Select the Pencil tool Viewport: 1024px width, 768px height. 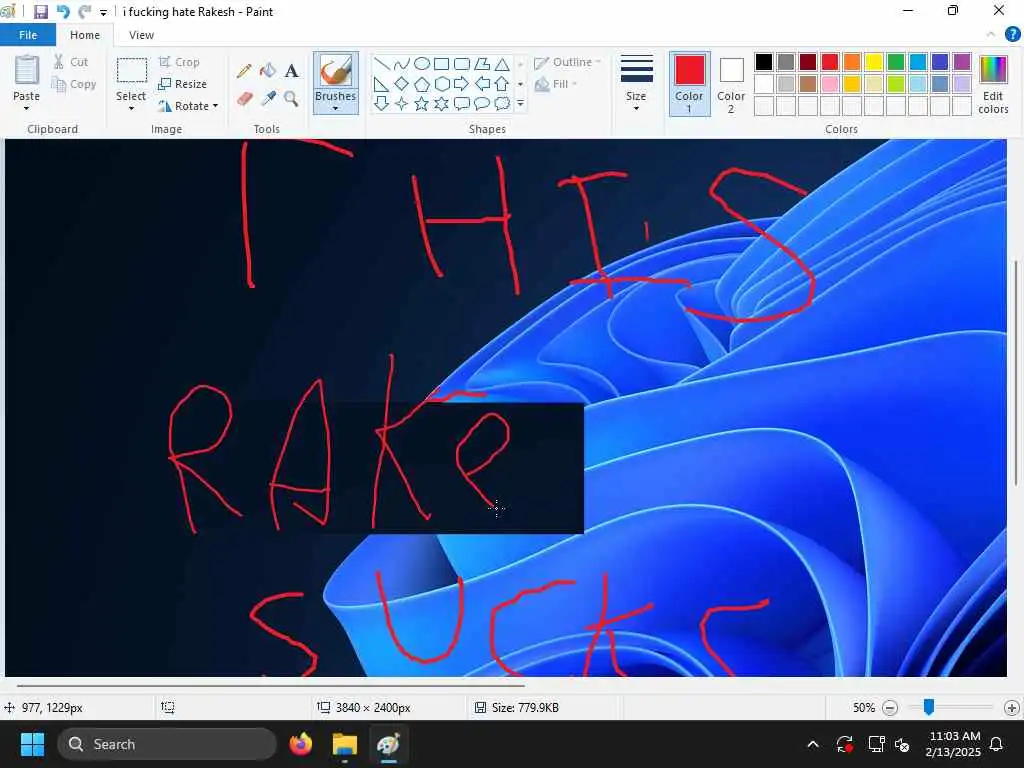pyautogui.click(x=244, y=71)
